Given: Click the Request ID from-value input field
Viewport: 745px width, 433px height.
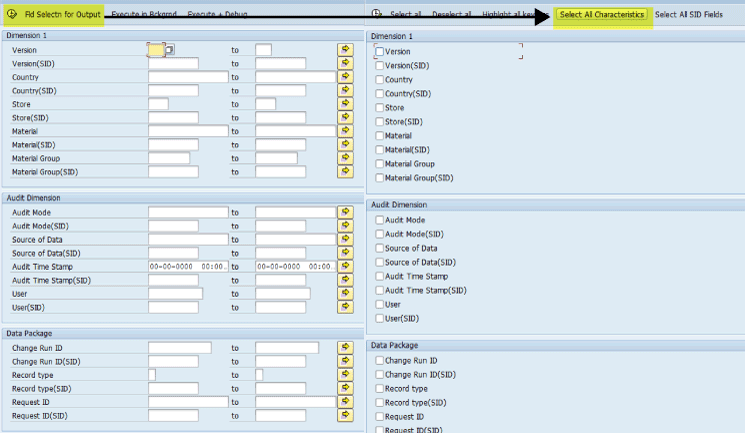Looking at the screenshot, I should pos(188,402).
